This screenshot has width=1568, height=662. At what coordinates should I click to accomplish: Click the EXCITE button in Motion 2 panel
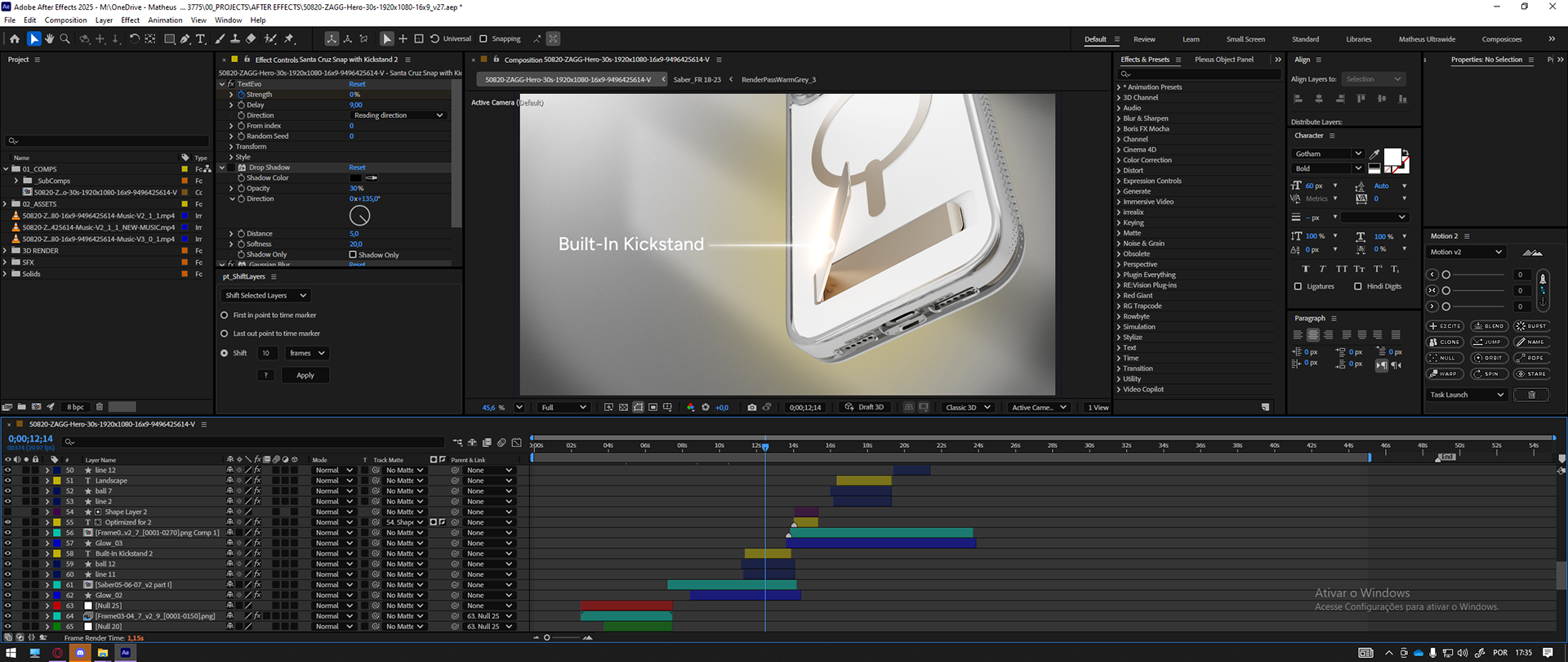pos(1445,326)
